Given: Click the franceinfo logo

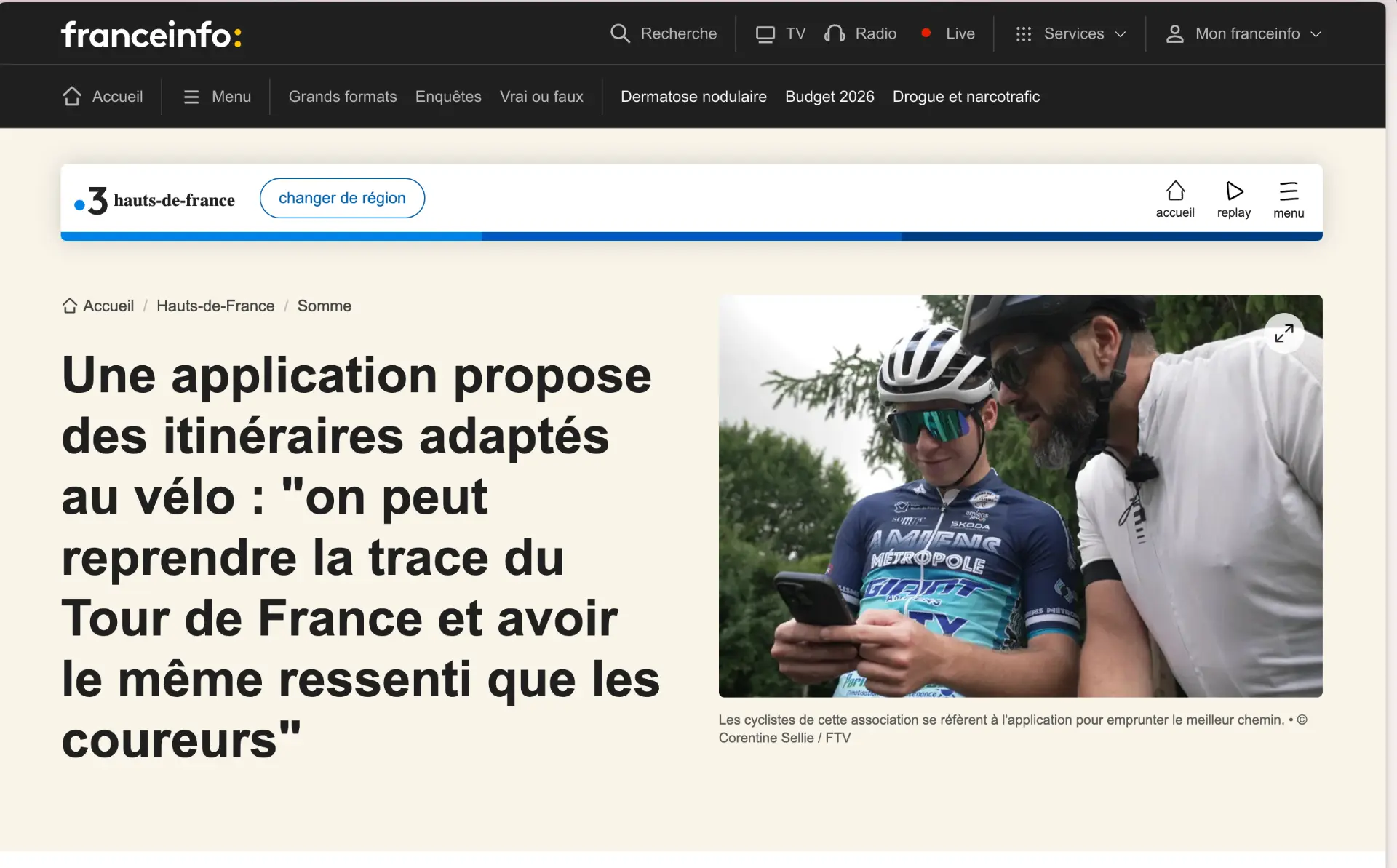Looking at the screenshot, I should tap(151, 34).
